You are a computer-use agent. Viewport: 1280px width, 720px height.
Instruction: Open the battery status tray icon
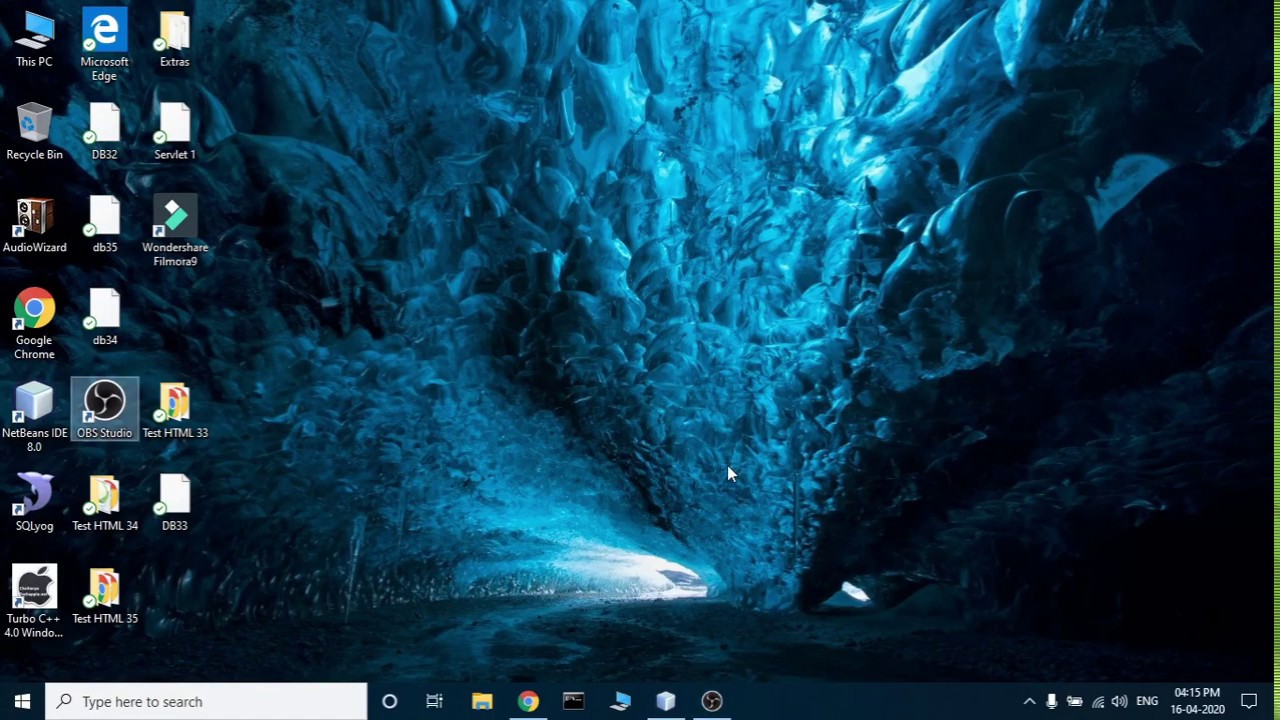(x=1075, y=701)
